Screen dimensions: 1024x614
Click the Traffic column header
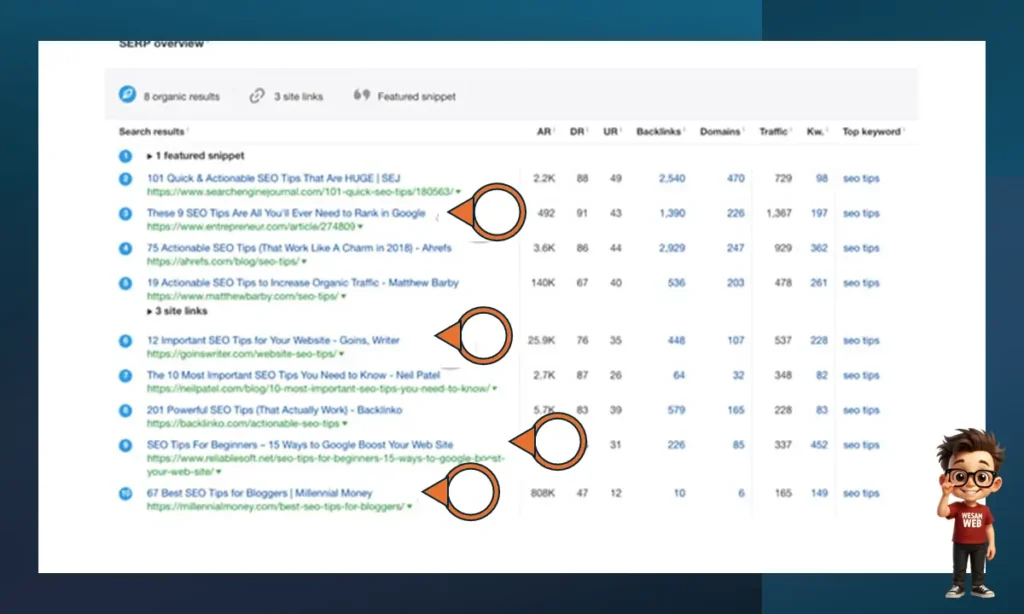tap(774, 131)
